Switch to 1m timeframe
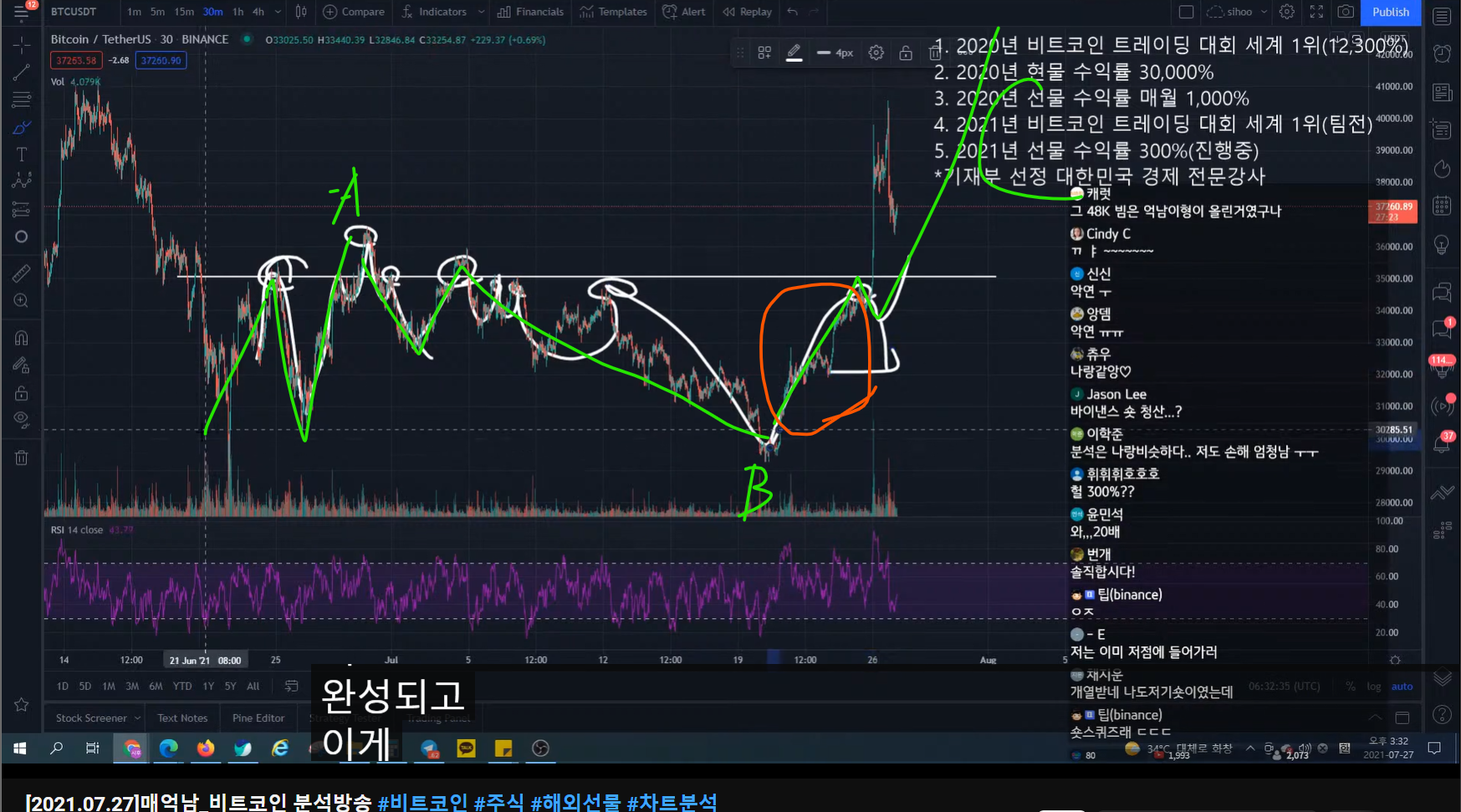Viewport: 1461px width, 812px height. [134, 12]
